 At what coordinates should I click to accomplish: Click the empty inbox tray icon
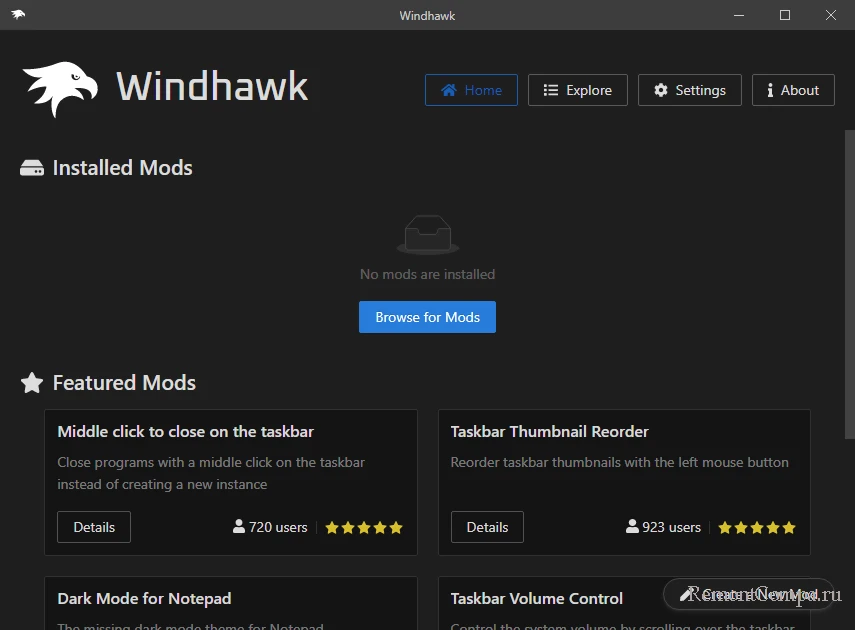428,236
